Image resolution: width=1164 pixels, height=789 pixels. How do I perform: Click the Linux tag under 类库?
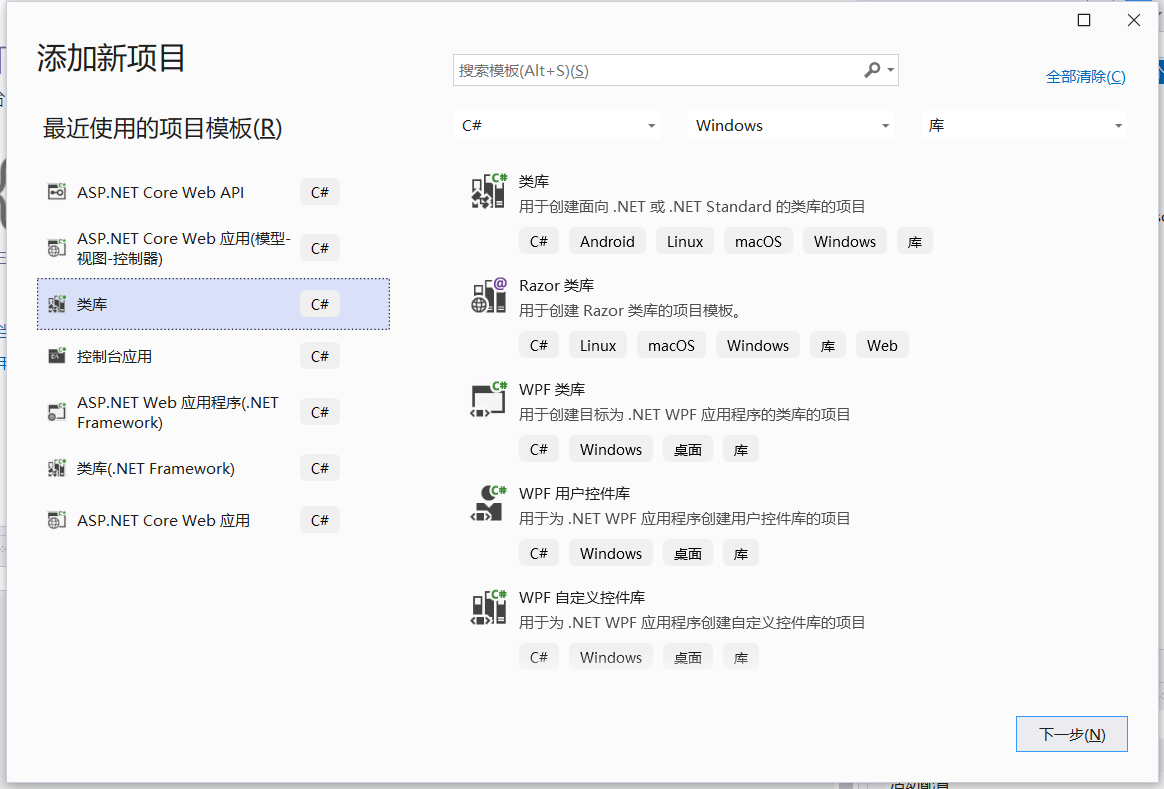point(684,241)
